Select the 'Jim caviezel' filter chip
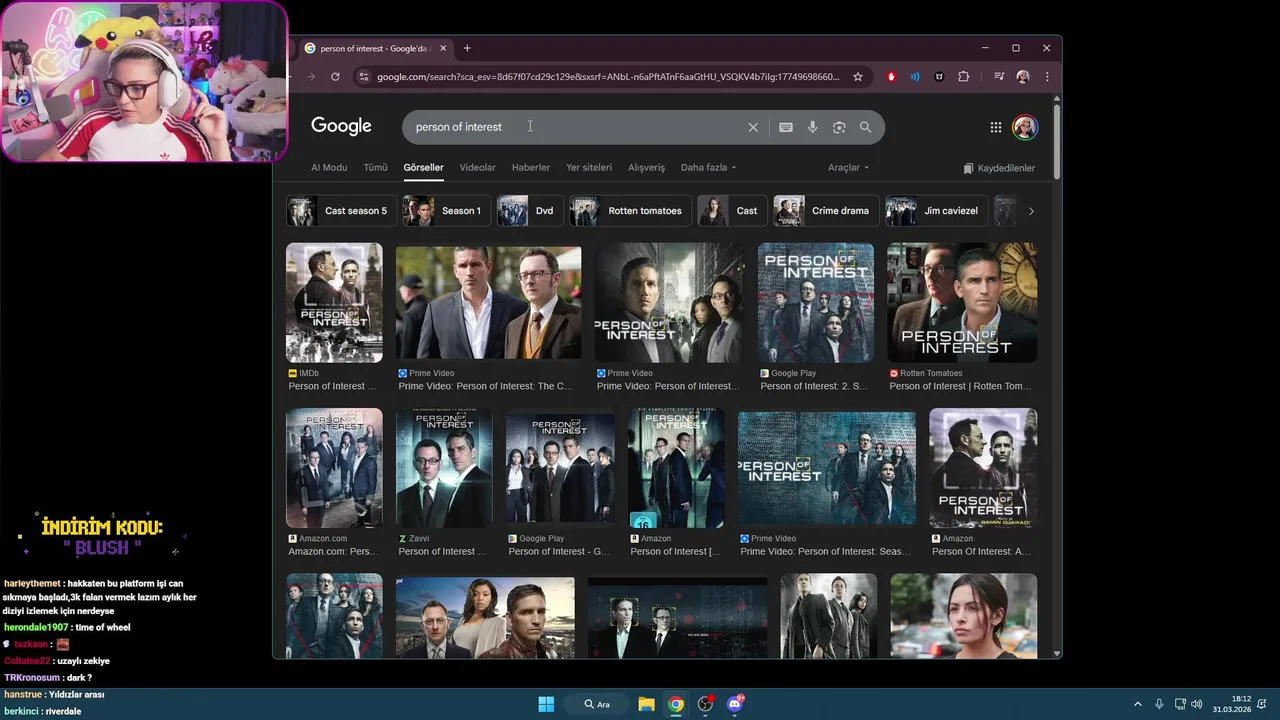Screen dimensions: 1280x720 (x=937, y=211)
